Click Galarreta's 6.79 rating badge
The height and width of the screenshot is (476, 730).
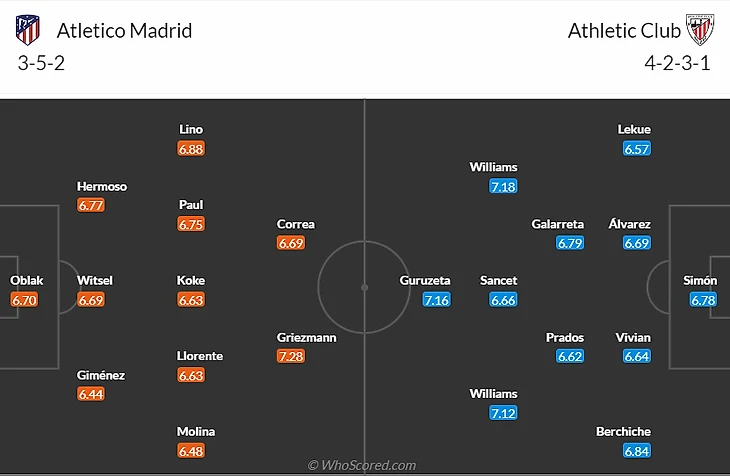pyautogui.click(x=570, y=243)
